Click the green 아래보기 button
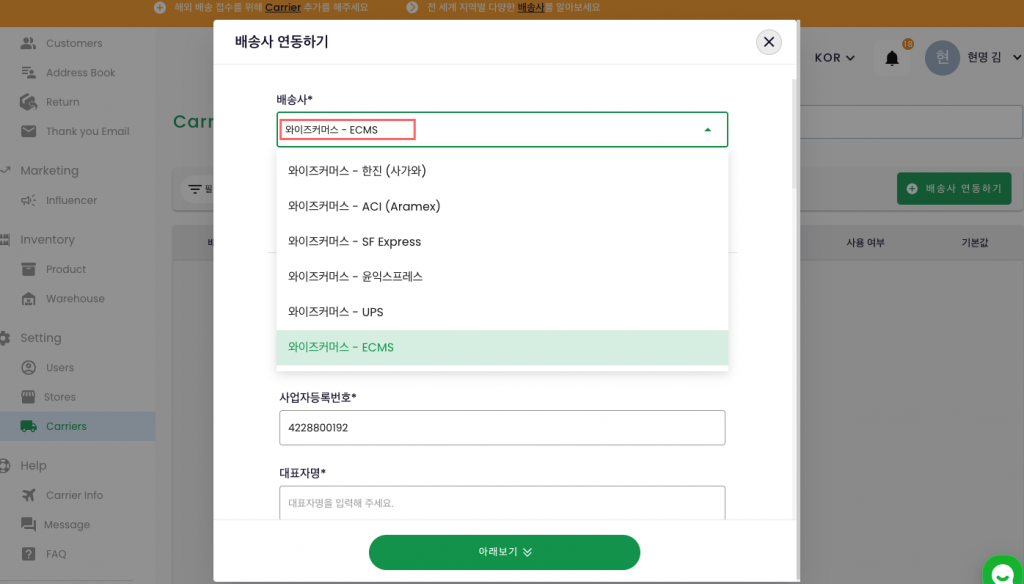Screen dimensions: 1024x584 coord(504,552)
